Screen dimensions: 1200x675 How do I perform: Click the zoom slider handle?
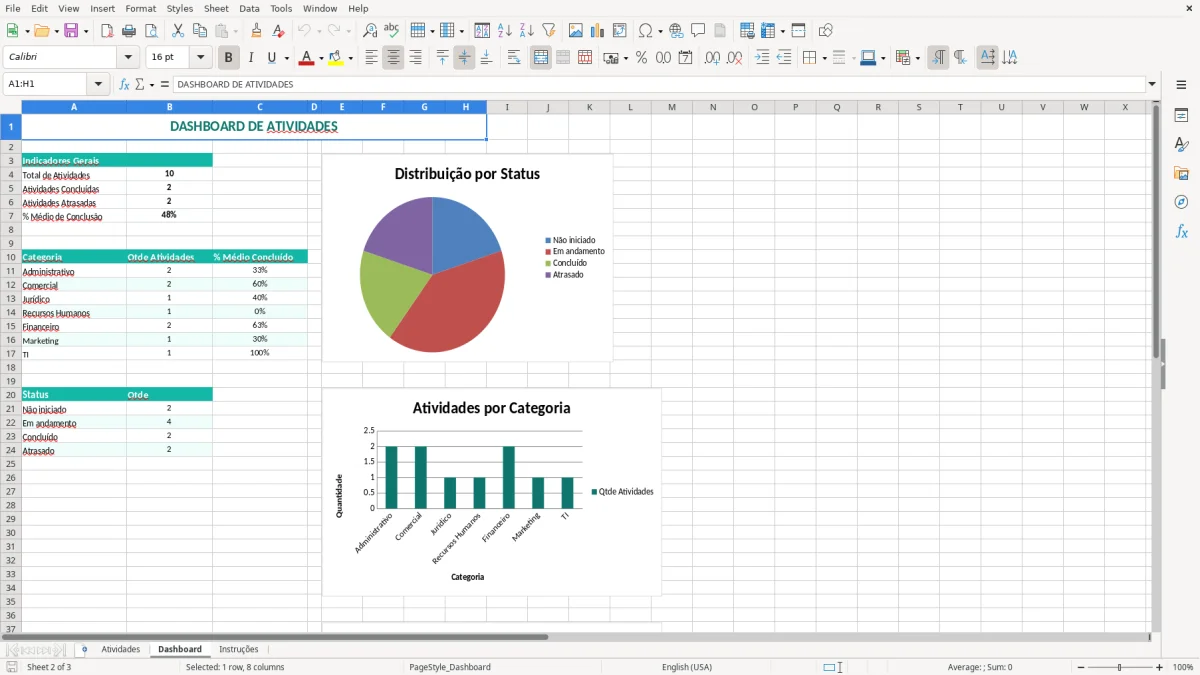click(1120, 667)
